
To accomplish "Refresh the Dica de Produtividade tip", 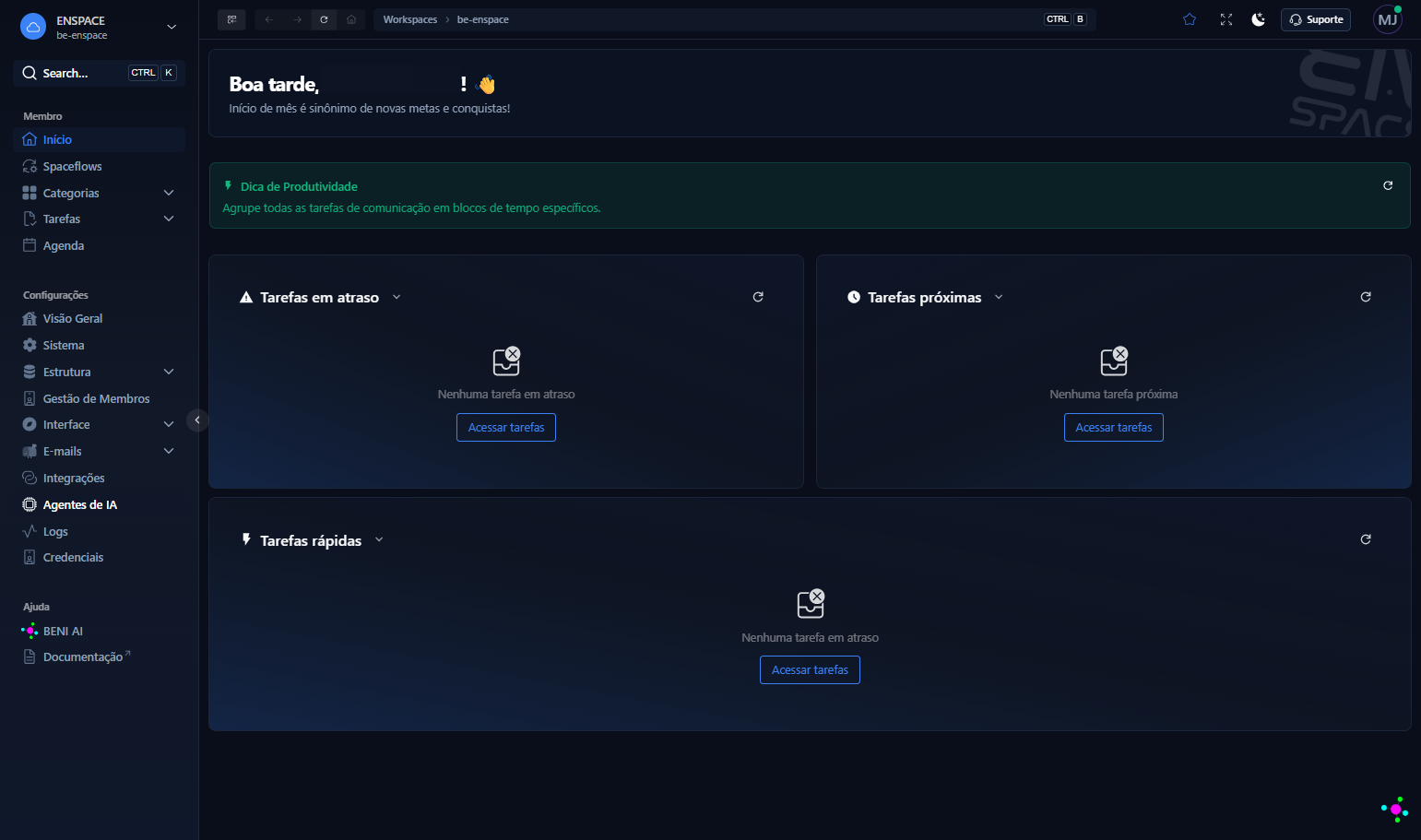I will point(1388,185).
